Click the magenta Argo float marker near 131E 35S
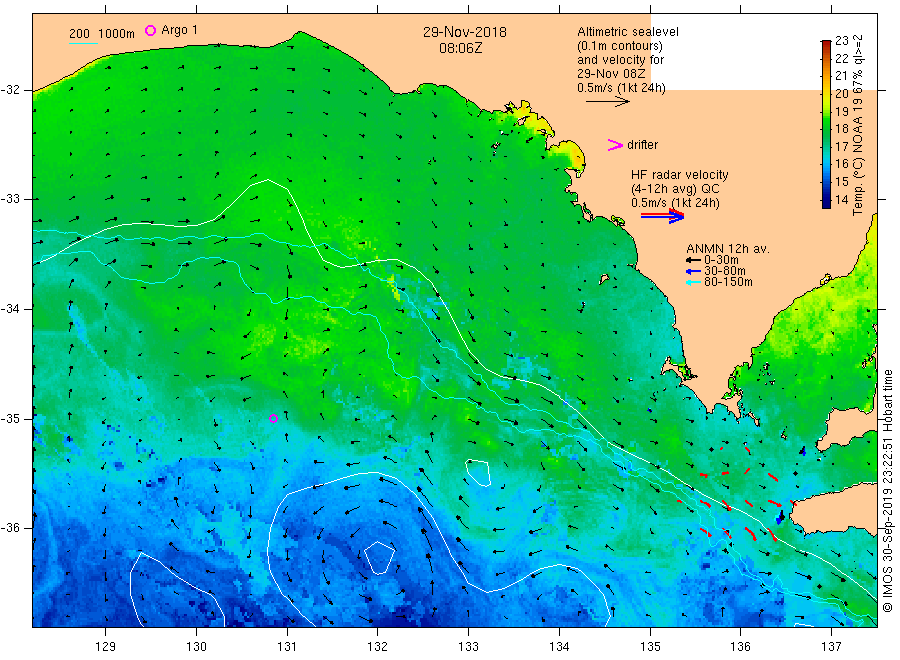 [x=273, y=418]
